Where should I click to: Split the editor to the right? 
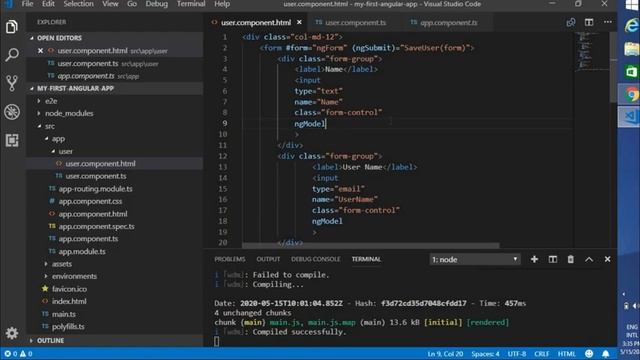pyautogui.click(x=589, y=22)
